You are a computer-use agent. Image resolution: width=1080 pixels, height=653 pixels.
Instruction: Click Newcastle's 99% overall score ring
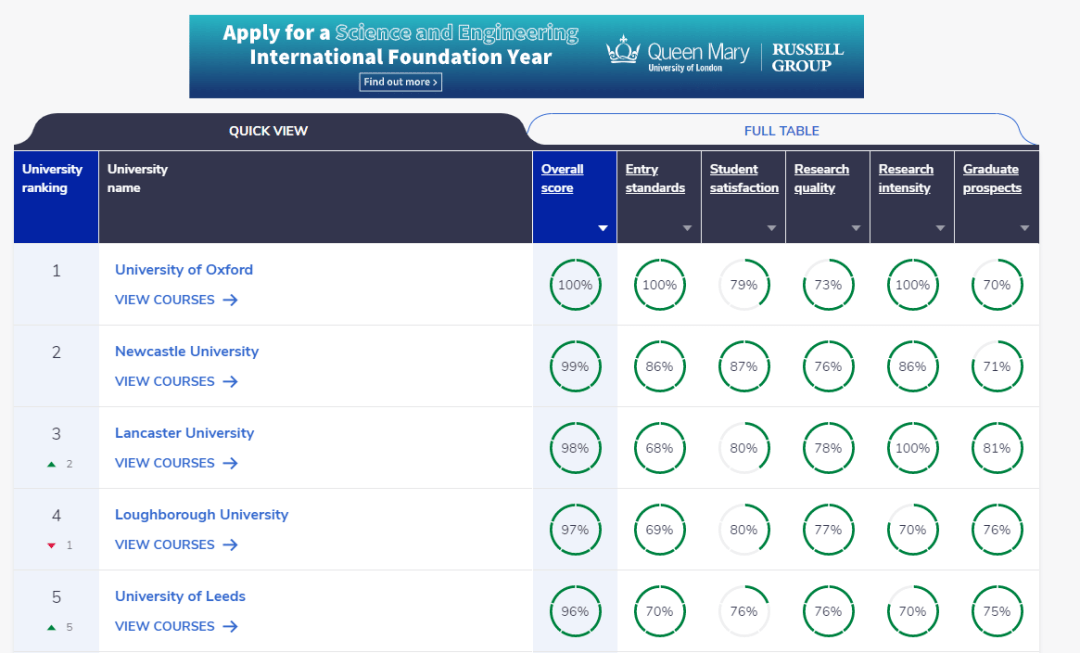[x=575, y=366]
